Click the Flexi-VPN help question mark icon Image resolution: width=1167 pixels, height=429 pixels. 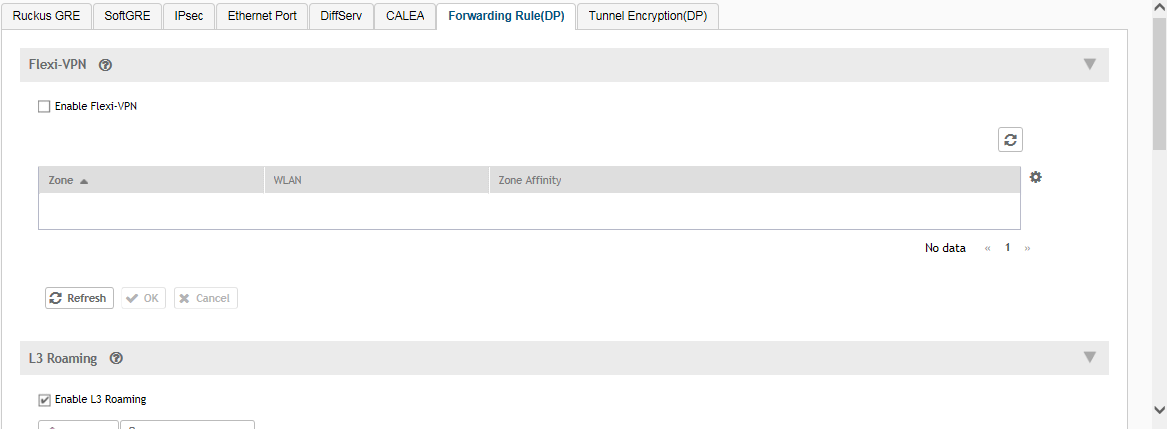coord(105,65)
